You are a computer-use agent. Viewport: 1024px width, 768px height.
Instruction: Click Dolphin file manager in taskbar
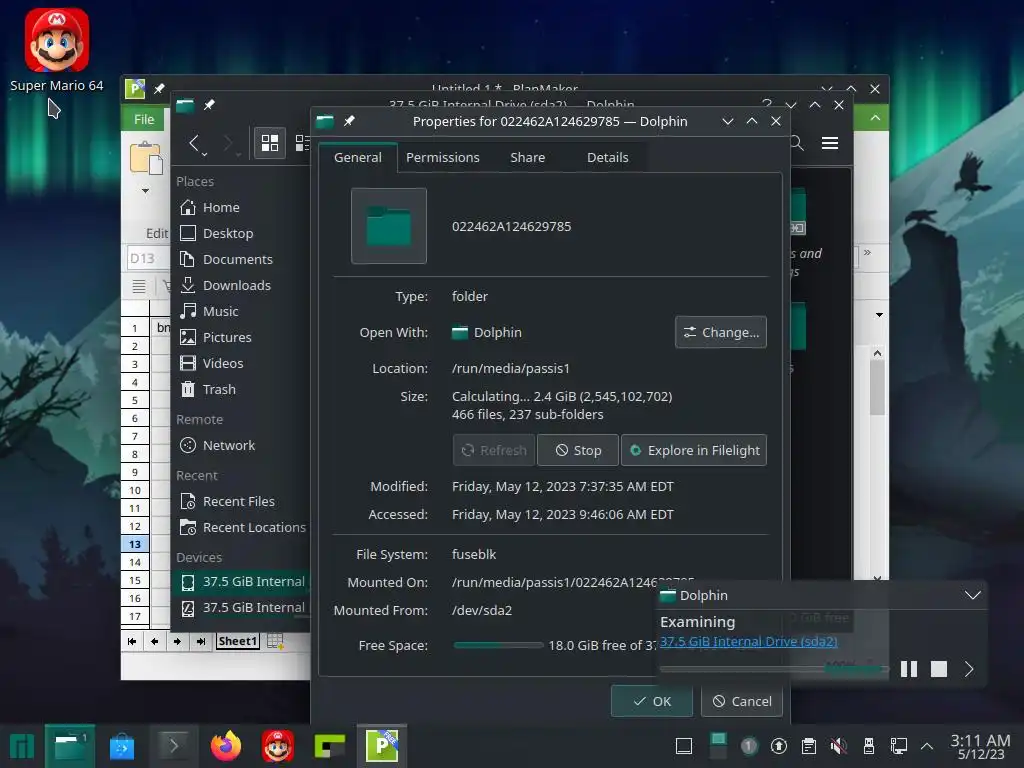71,746
